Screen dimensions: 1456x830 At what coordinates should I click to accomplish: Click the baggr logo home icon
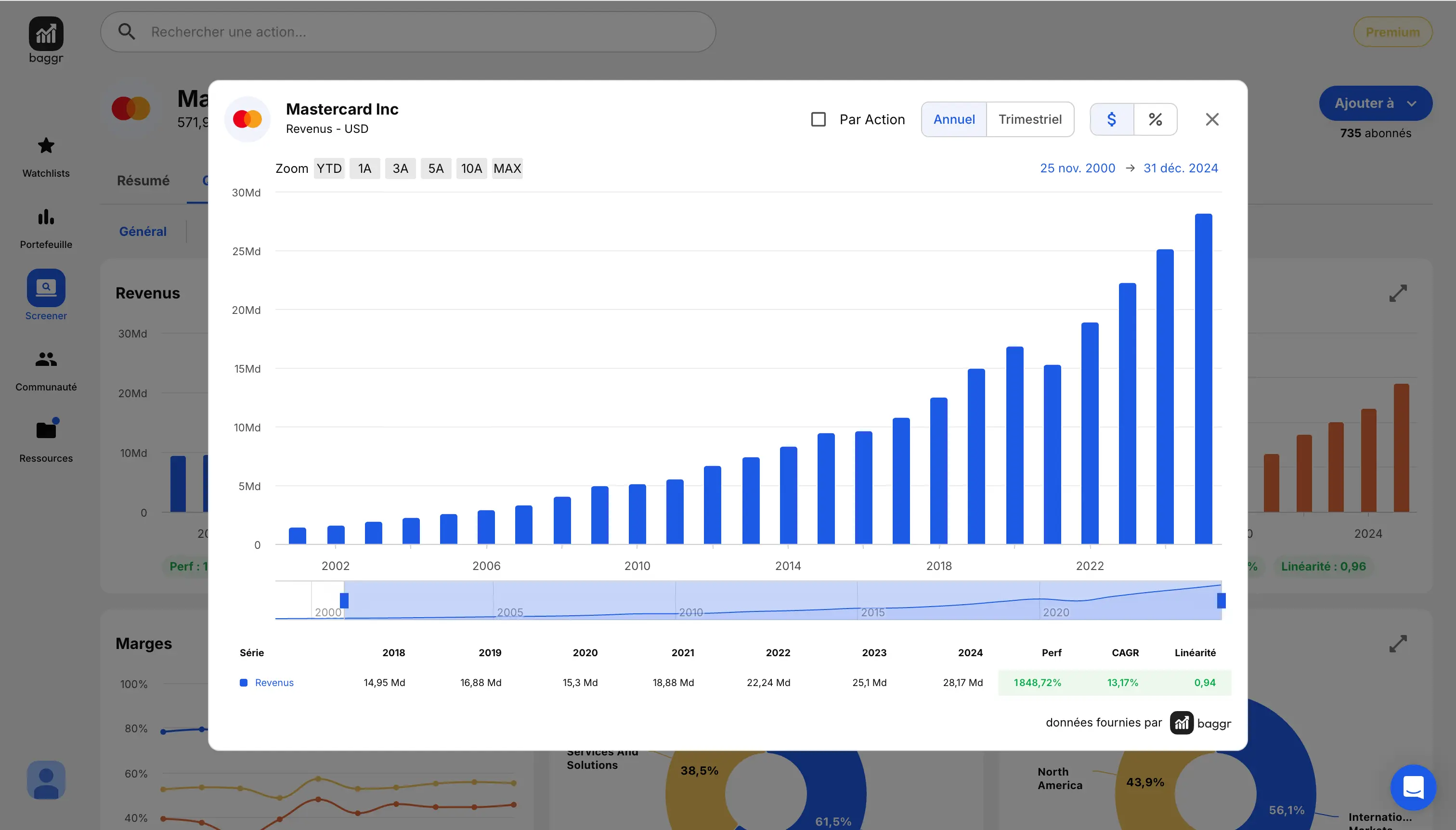[x=46, y=34]
